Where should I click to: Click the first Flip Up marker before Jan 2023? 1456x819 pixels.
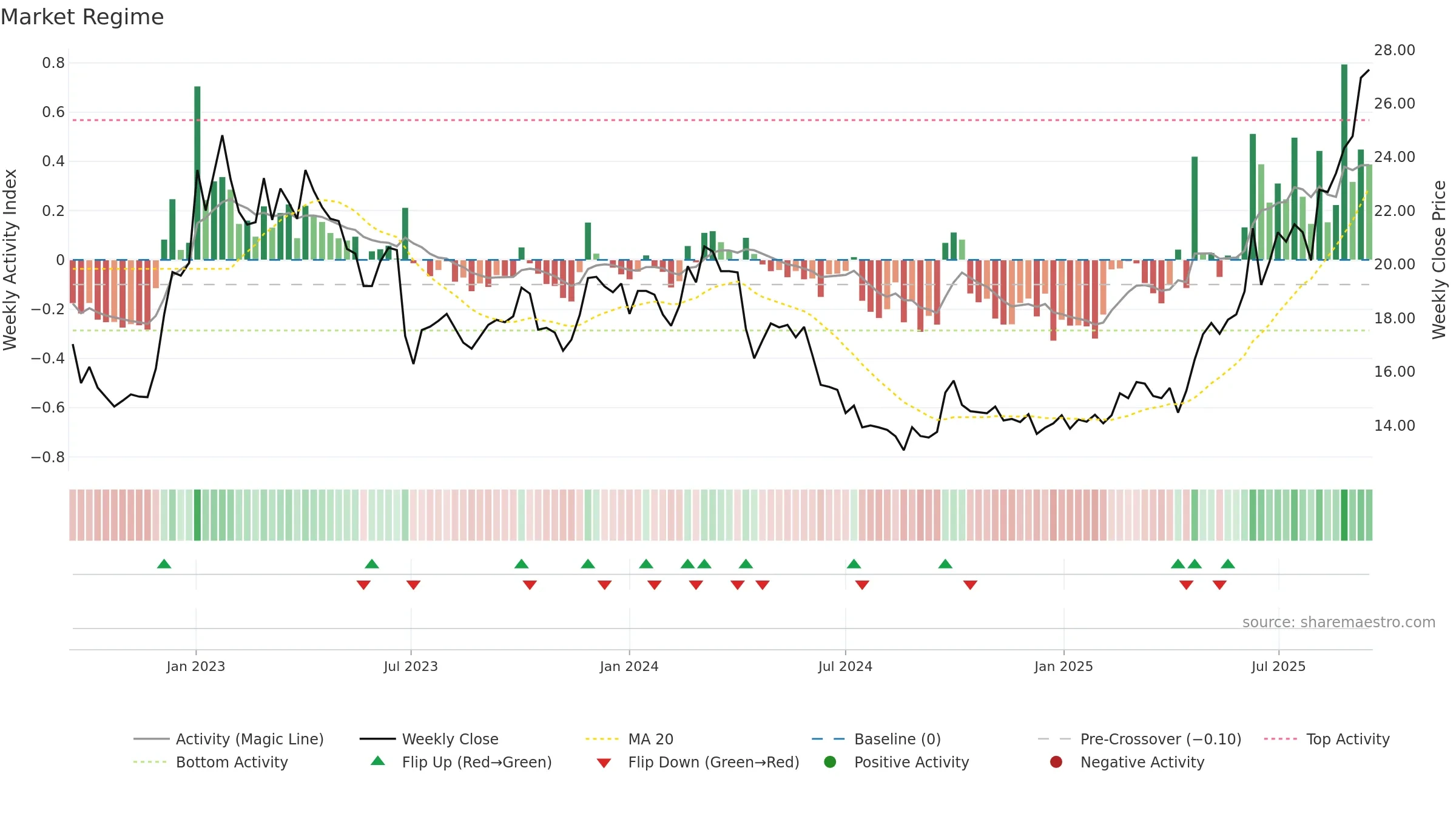point(164,564)
